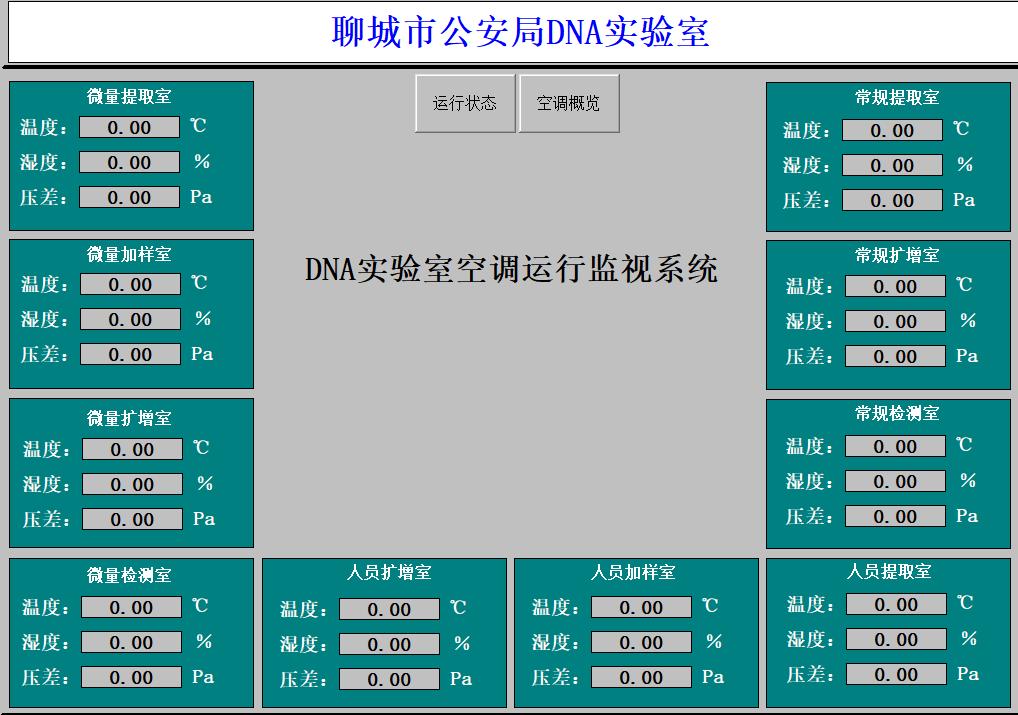The height and width of the screenshot is (715, 1018).
Task: Select 常规检测室 temperature value field
Action: pos(895,446)
